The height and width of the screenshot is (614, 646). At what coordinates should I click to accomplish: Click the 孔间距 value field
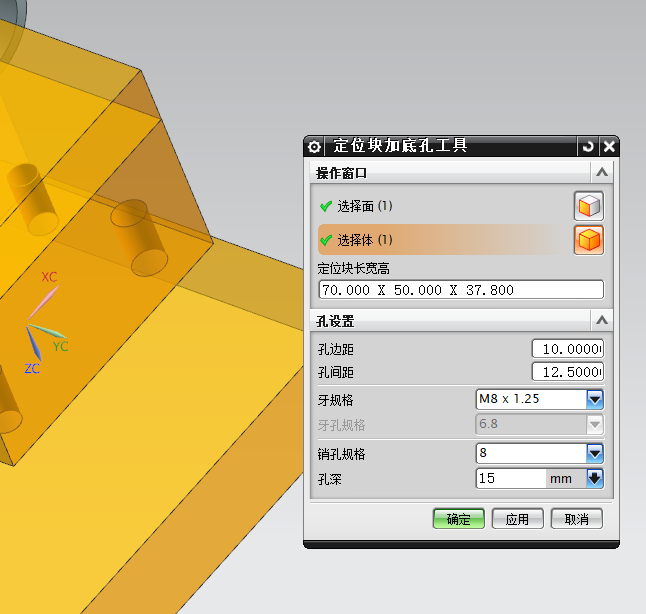(567, 372)
